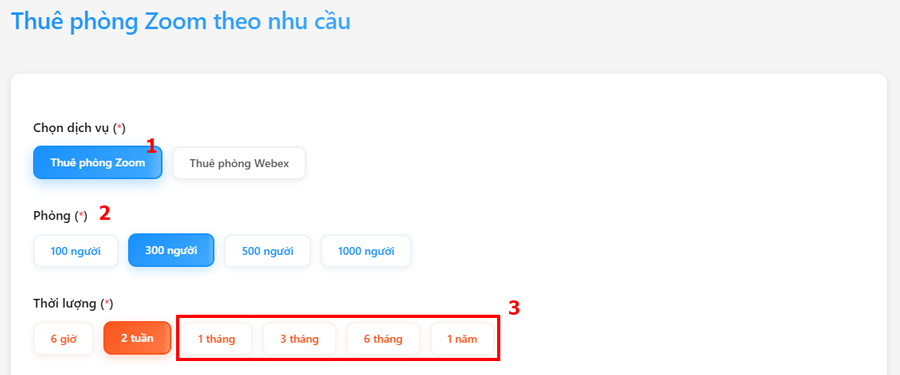This screenshot has height=375, width=900.
Task: Select the Thuê phòng Zoom service
Action: pos(98,163)
